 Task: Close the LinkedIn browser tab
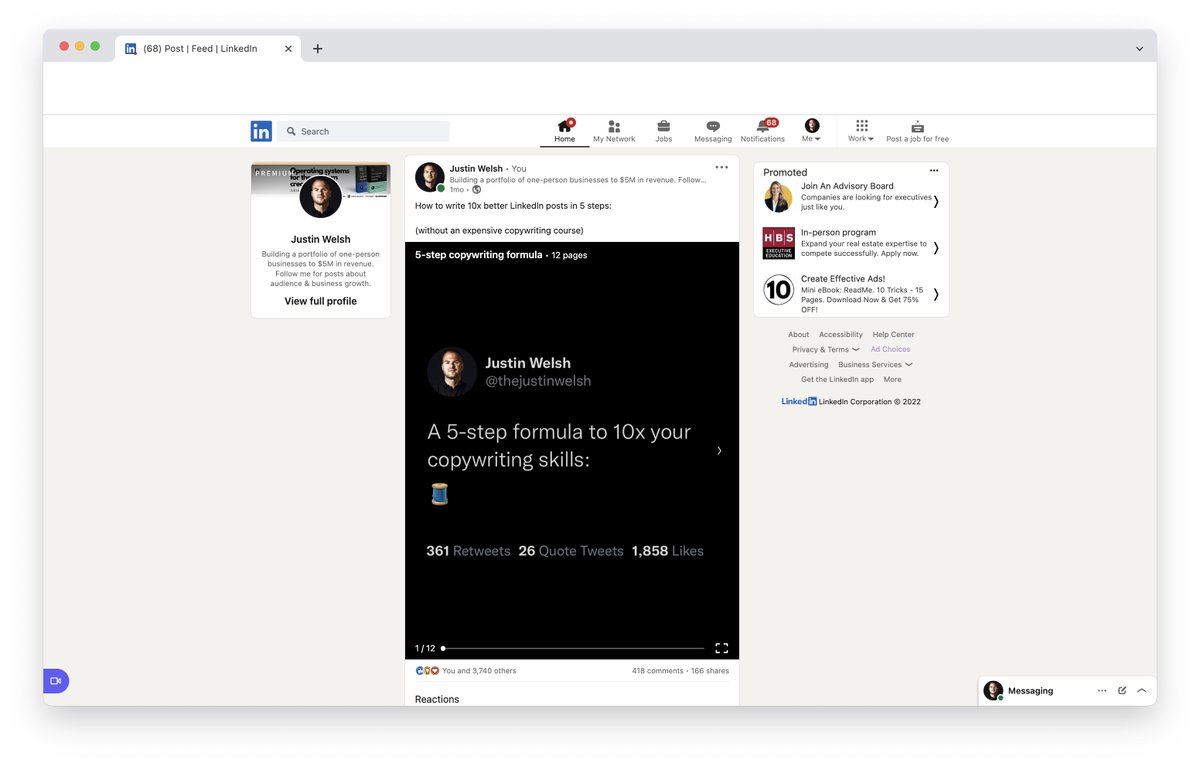[x=288, y=48]
